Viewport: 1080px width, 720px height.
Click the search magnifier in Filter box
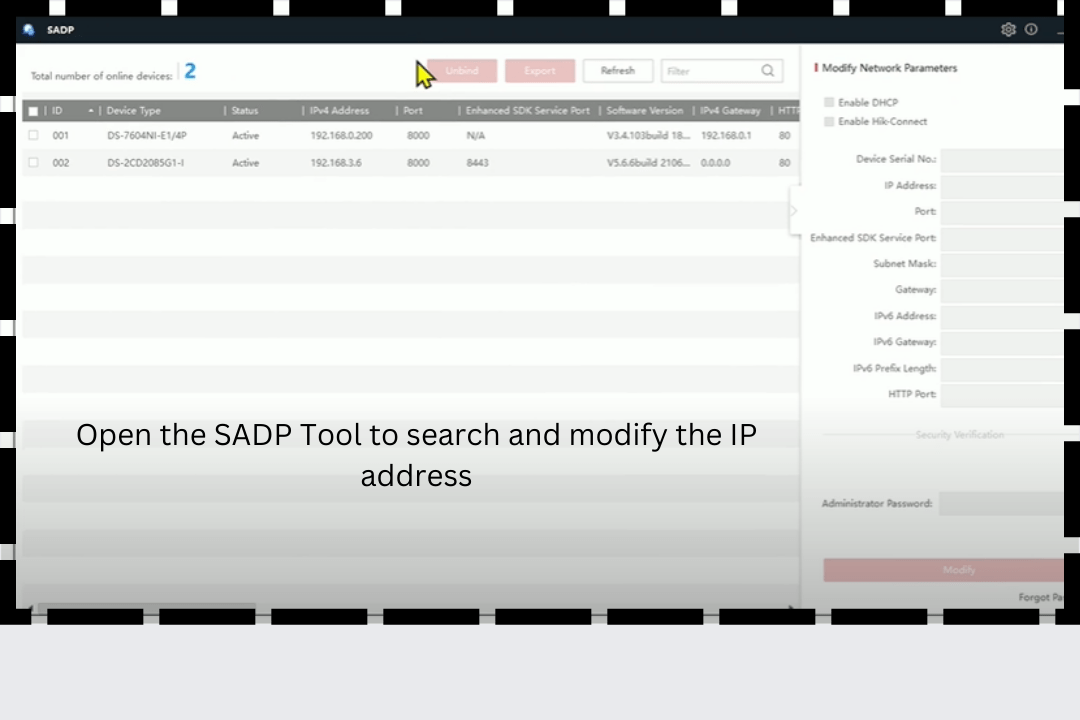point(767,71)
